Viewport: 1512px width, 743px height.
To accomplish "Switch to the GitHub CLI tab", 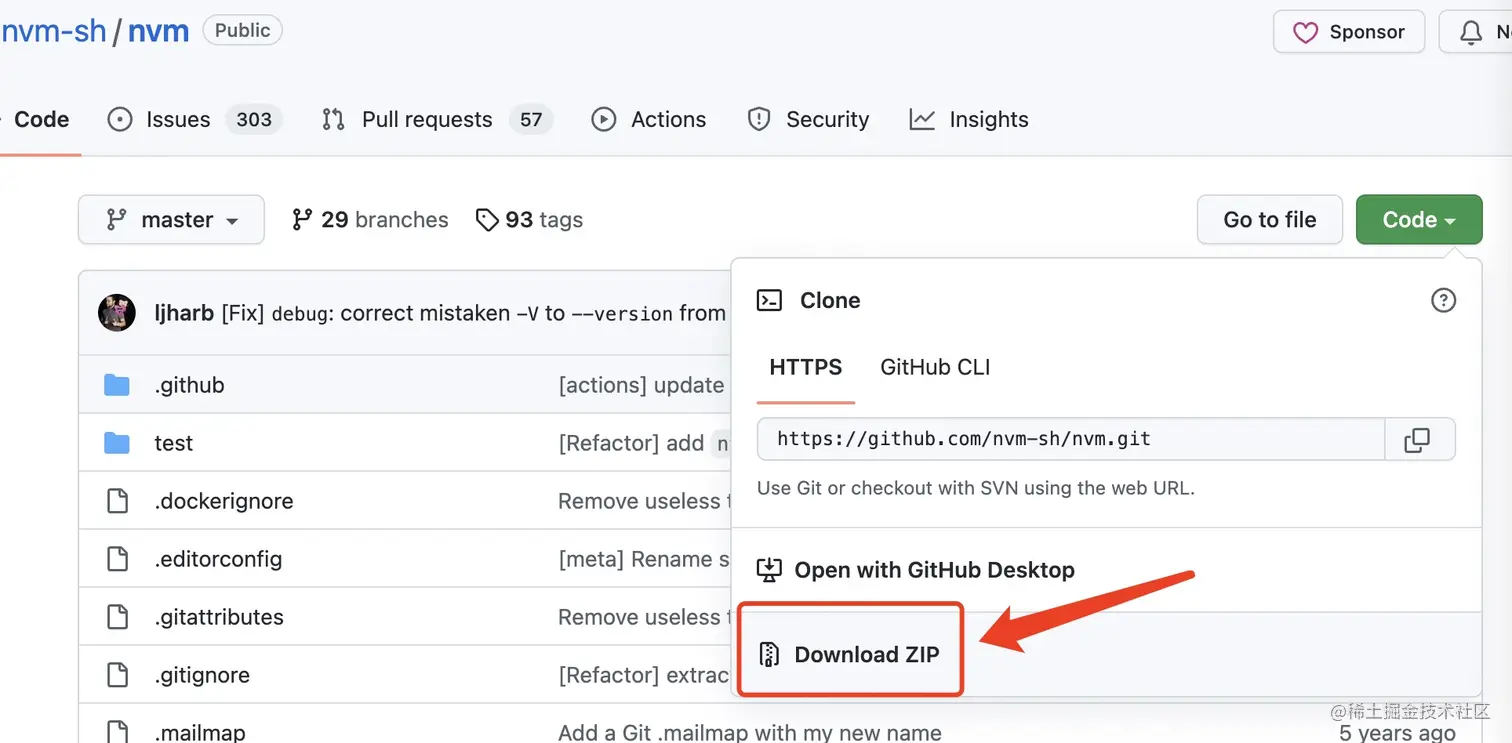I will pyautogui.click(x=935, y=367).
